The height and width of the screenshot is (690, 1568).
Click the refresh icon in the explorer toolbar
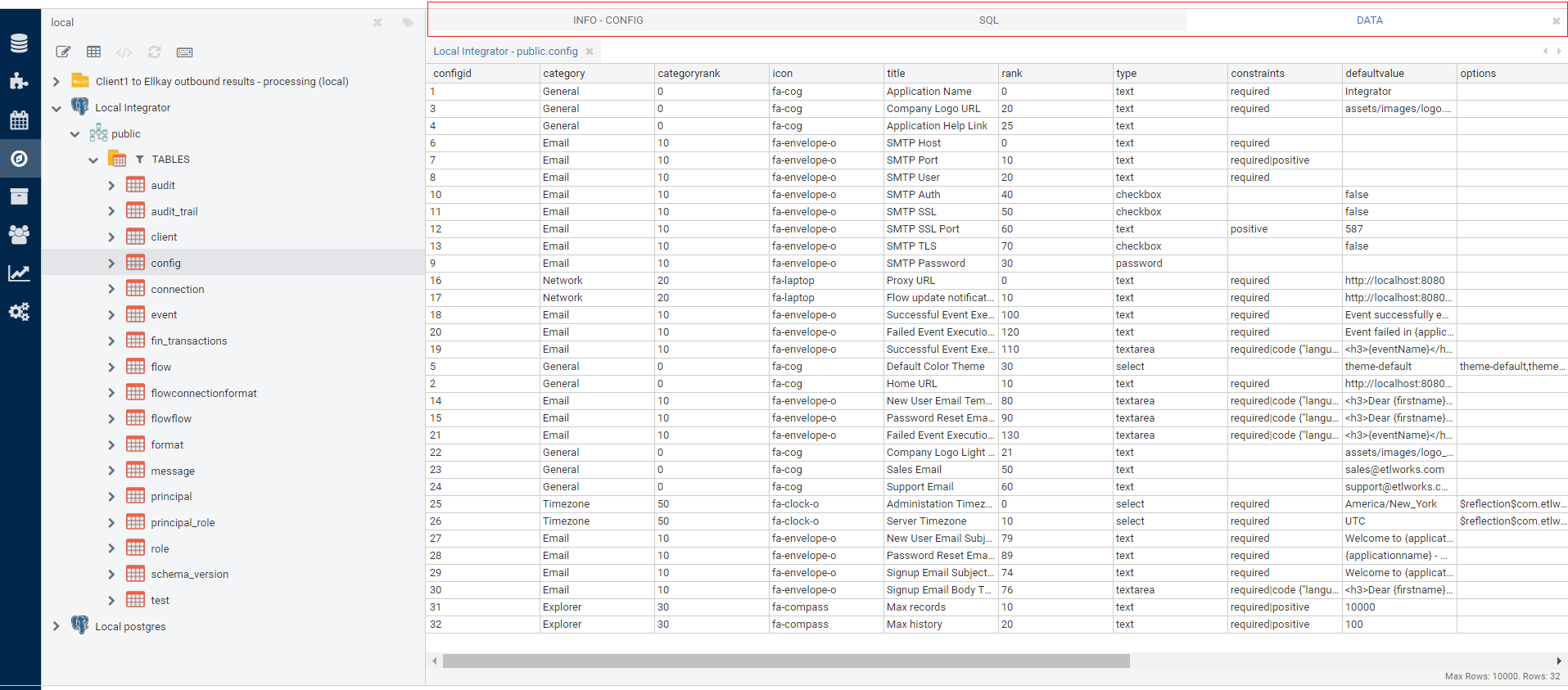(154, 52)
